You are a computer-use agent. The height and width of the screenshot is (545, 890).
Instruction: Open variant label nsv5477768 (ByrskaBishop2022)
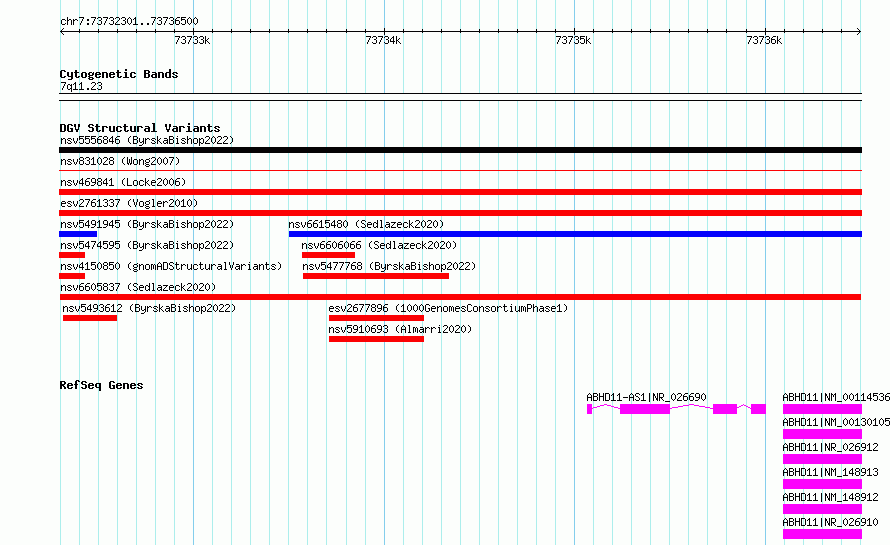[x=389, y=266]
